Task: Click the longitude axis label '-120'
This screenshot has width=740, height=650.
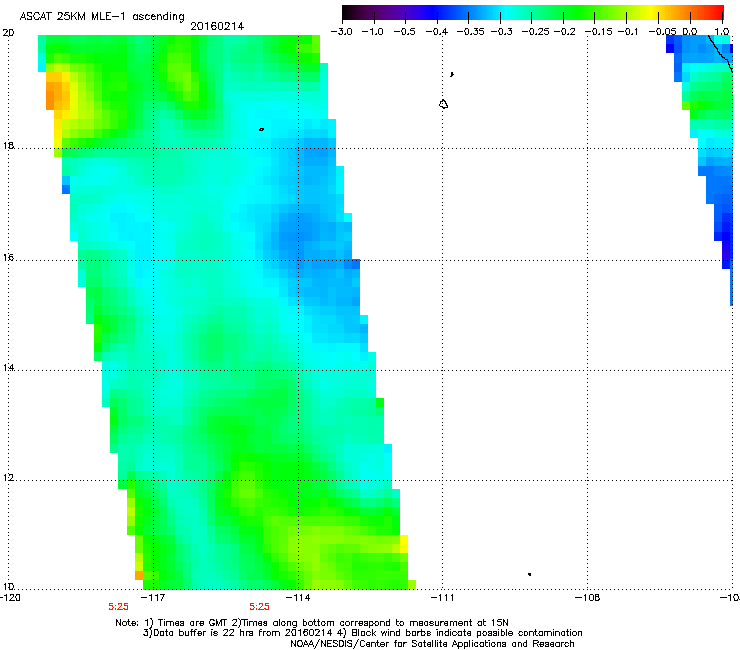Action: pyautogui.click(x=10, y=598)
